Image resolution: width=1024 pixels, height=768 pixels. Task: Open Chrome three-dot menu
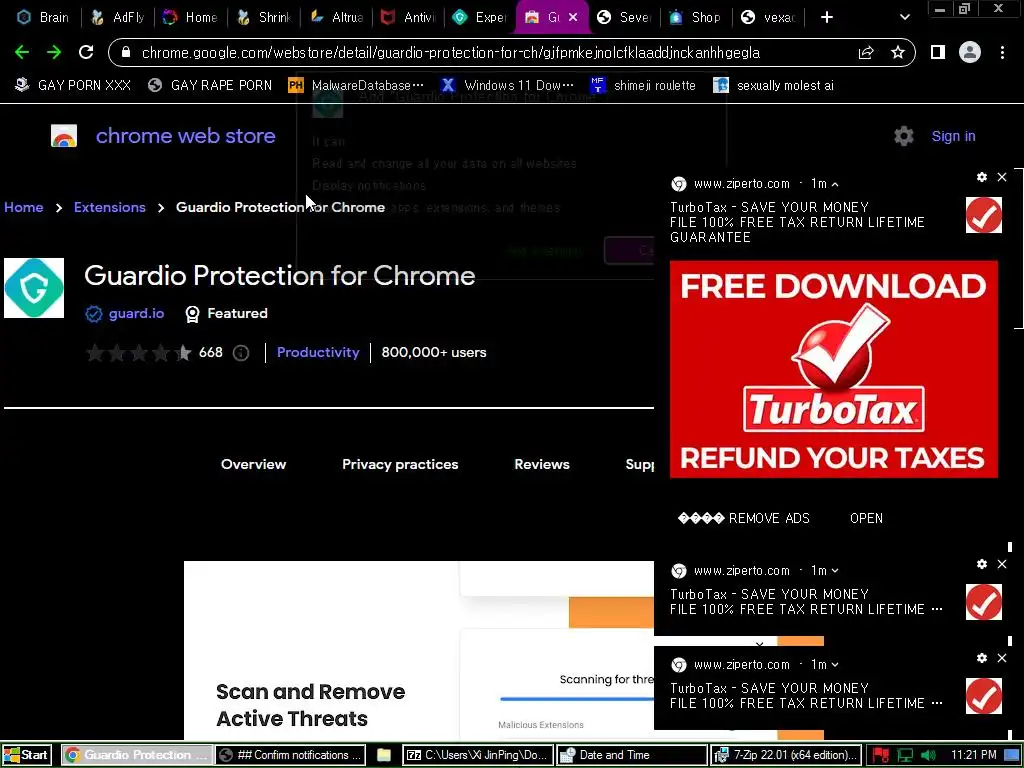[1002, 53]
